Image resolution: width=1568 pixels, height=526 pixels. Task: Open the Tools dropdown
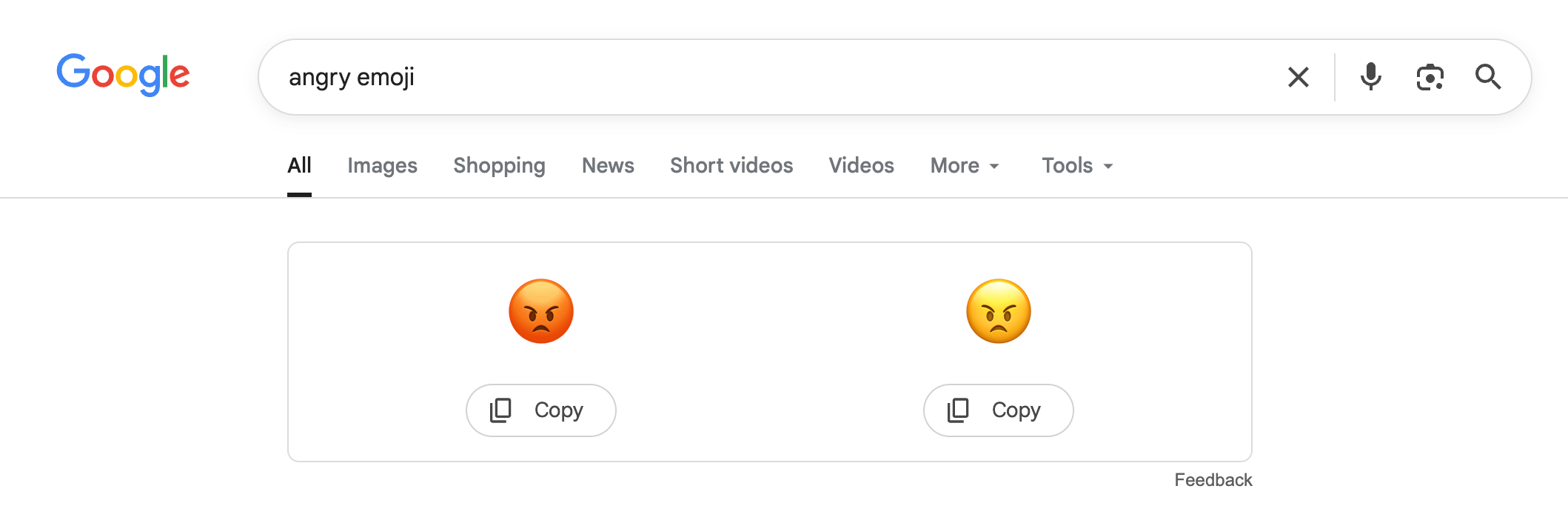point(1077,166)
